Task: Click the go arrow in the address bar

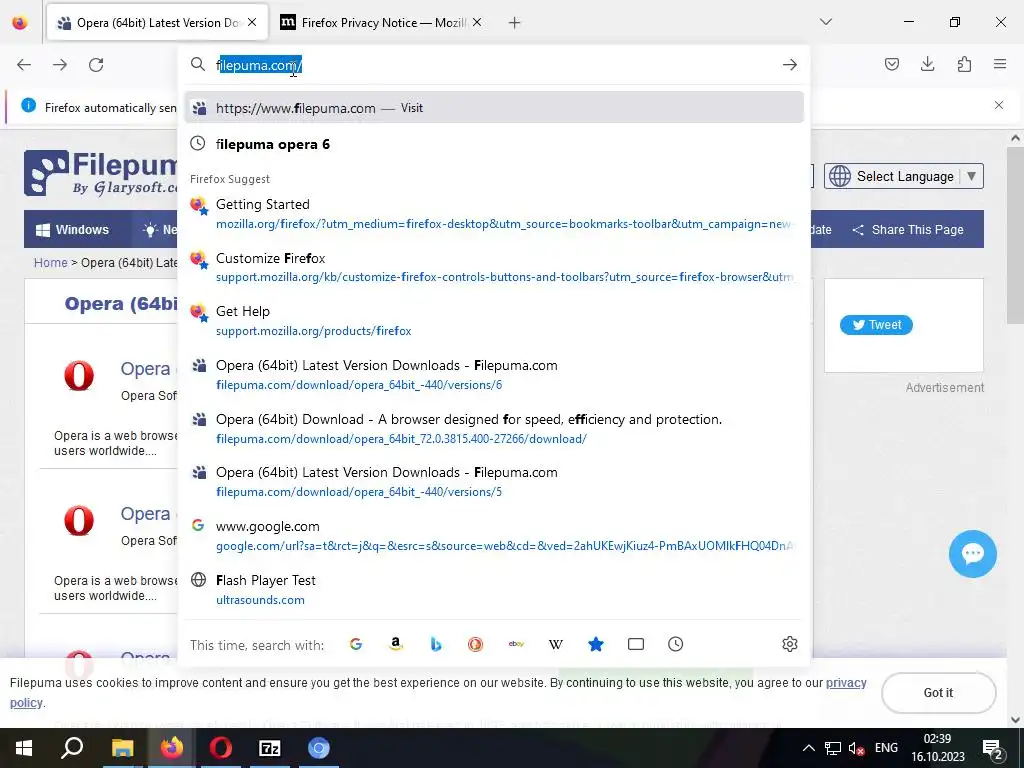Action: point(790,65)
